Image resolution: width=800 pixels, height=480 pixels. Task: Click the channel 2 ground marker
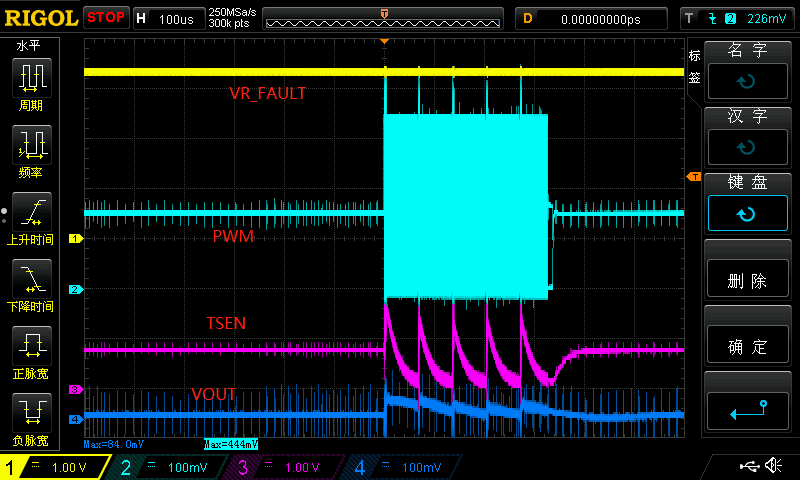click(x=76, y=289)
